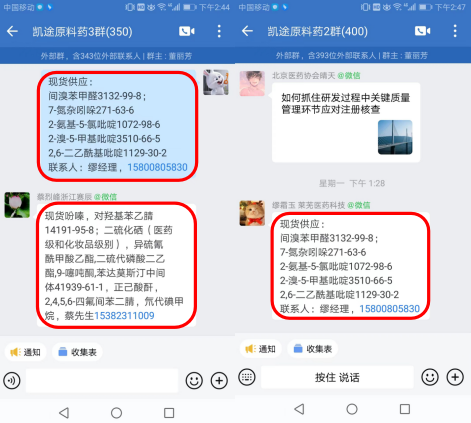Expand the plus attachment menu in left chat
471x423 pixels.
(219, 380)
